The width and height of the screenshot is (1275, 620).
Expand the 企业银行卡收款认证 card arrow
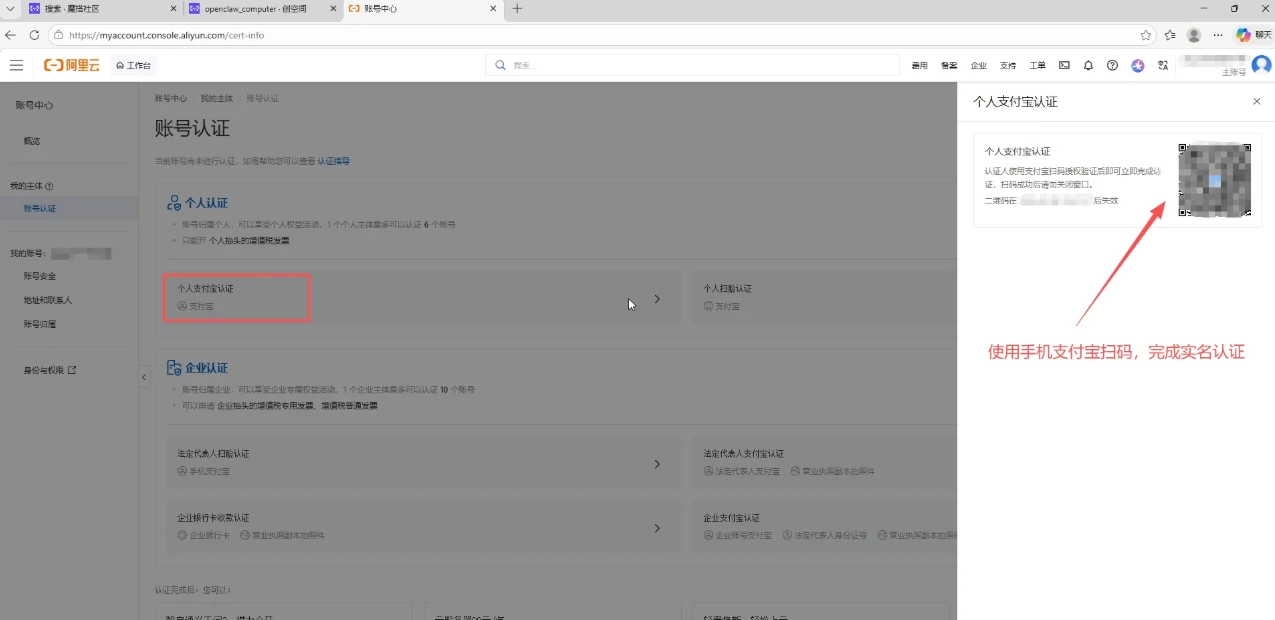(x=657, y=528)
